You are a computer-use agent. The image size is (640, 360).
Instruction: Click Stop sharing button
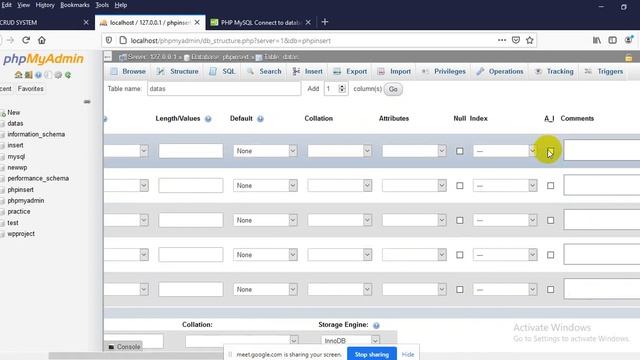coord(371,354)
